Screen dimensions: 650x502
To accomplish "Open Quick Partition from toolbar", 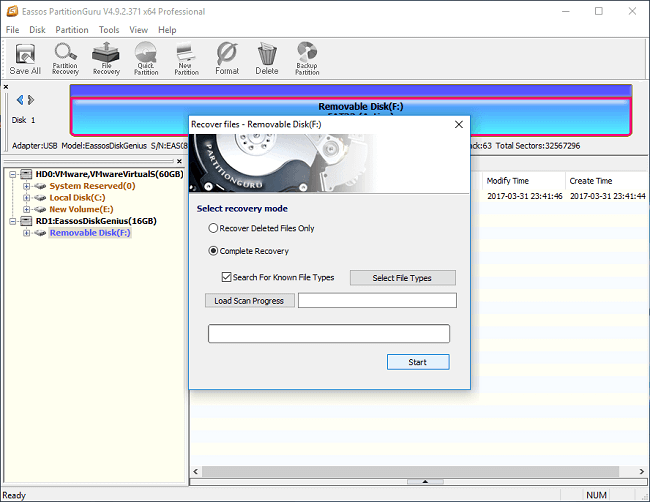I will (146, 59).
